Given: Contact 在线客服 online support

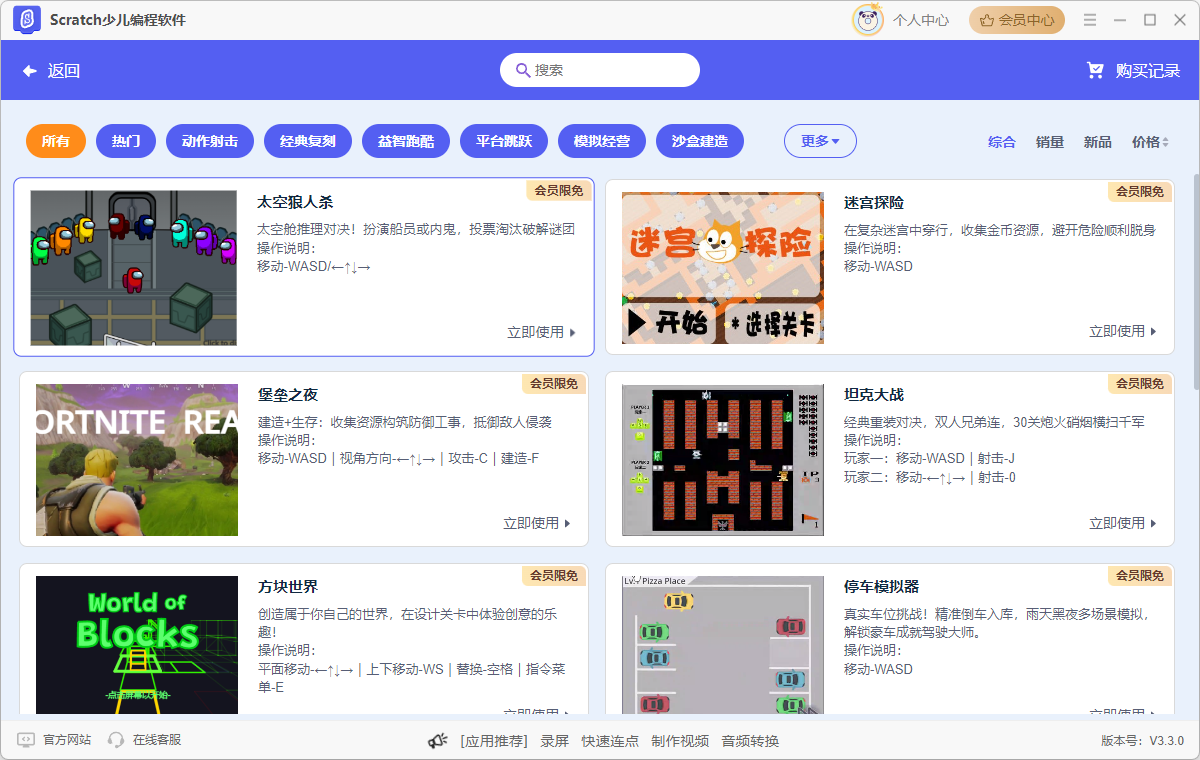Looking at the screenshot, I should tap(157, 740).
